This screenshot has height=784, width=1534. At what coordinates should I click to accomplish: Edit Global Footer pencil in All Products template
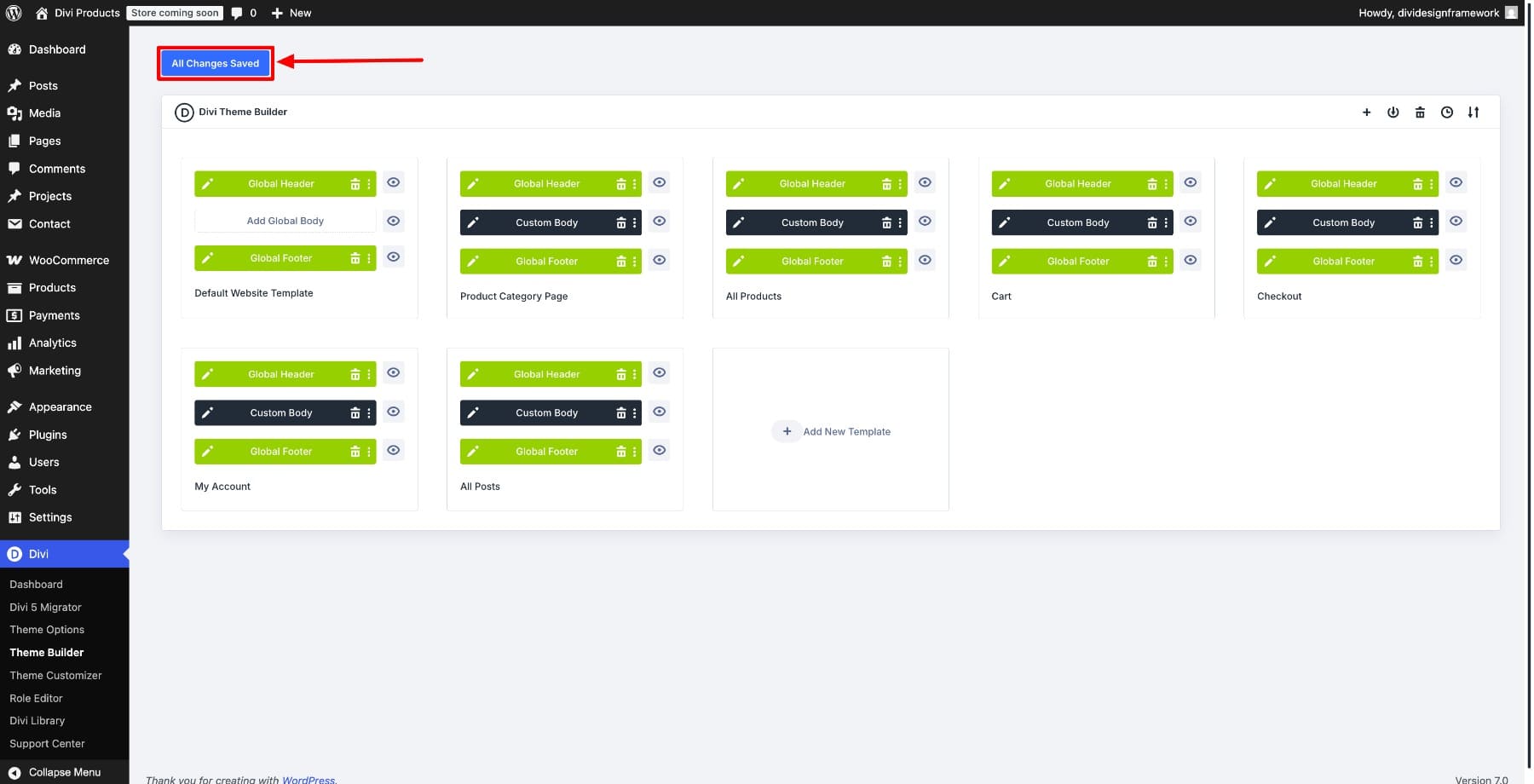pyautogui.click(x=739, y=262)
